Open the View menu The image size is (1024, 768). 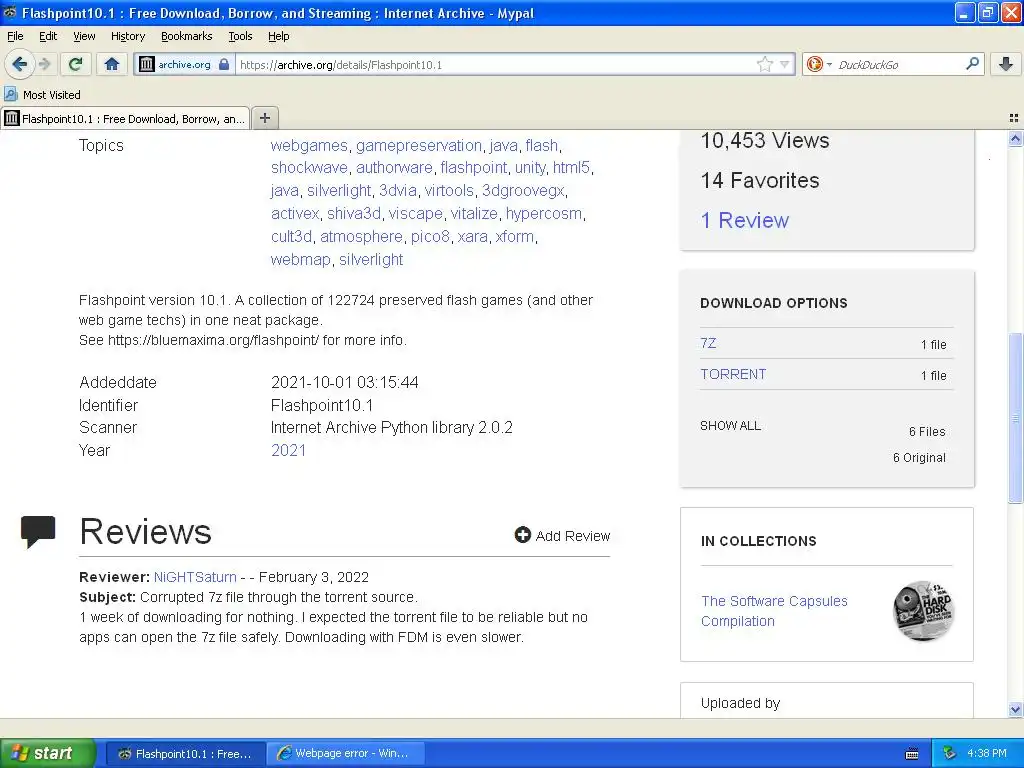click(x=84, y=36)
